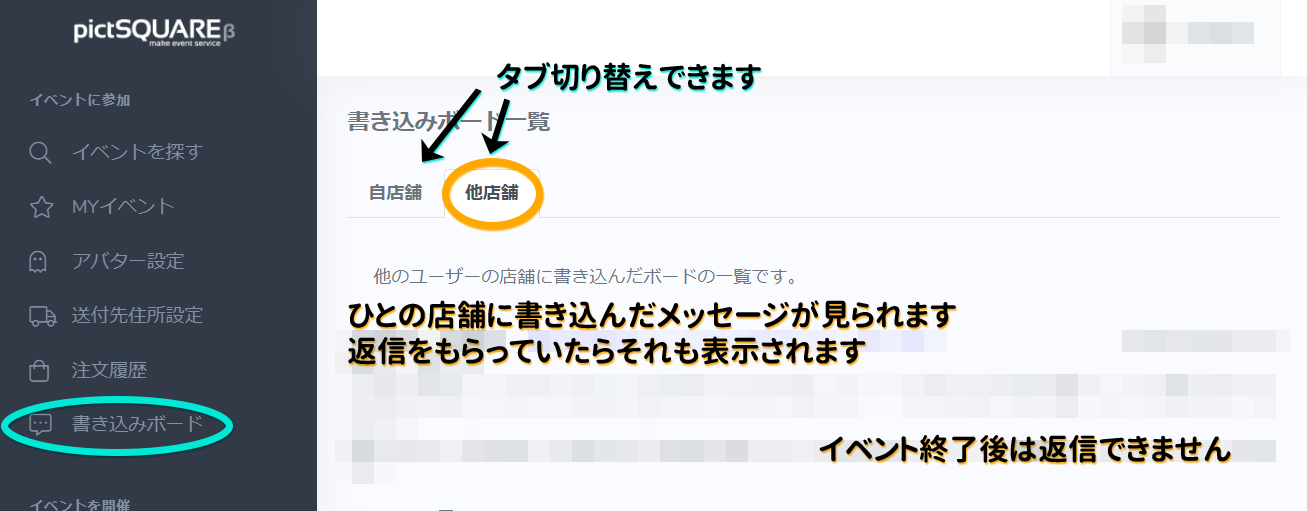The height and width of the screenshot is (511, 1307).
Task: Click the star icon beside MYイベント
Action: pos(40,207)
